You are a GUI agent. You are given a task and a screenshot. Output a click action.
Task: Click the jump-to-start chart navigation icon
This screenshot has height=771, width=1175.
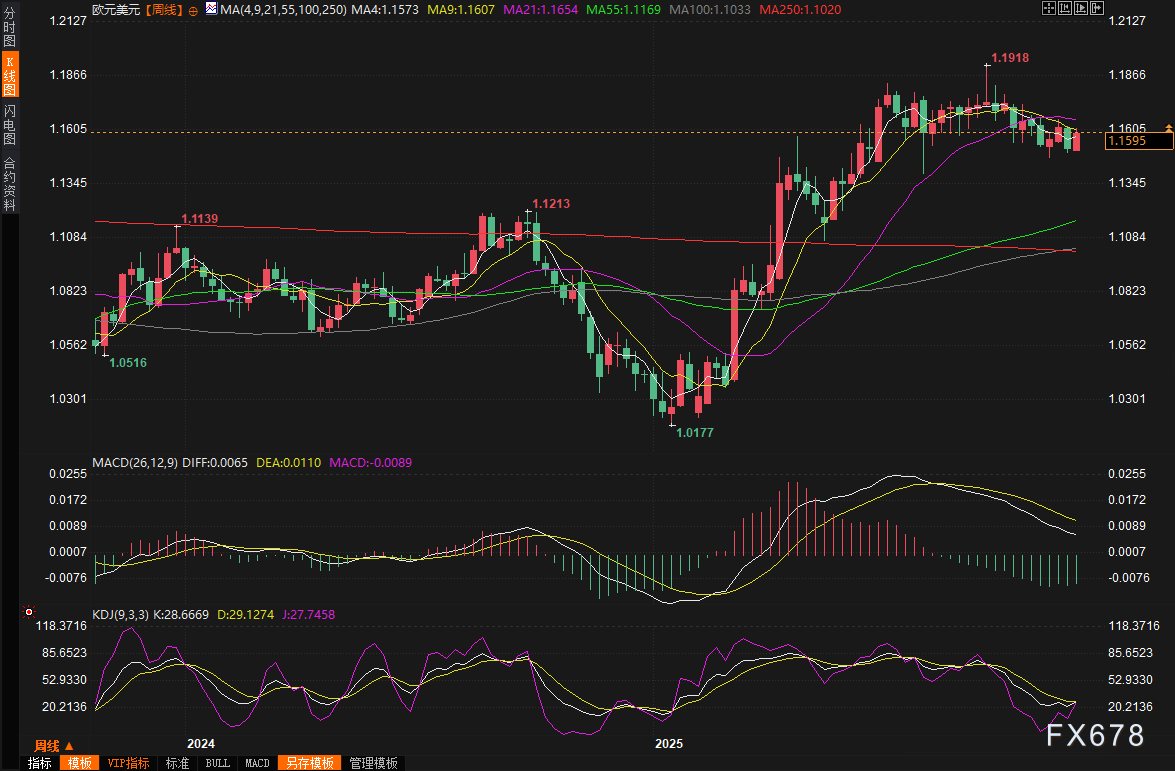pyautogui.click(x=1065, y=8)
